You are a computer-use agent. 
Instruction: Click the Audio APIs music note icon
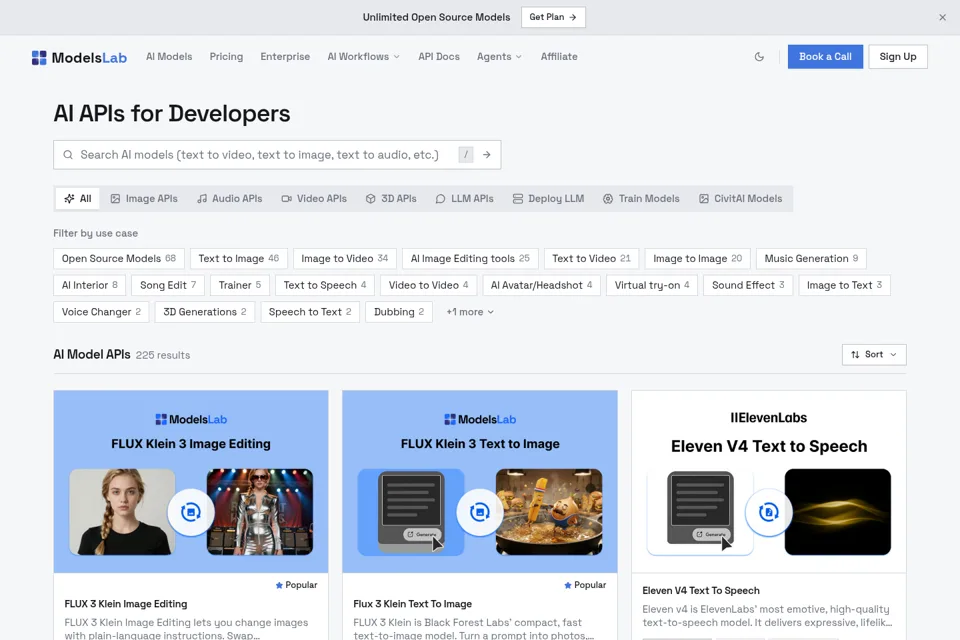tap(202, 199)
